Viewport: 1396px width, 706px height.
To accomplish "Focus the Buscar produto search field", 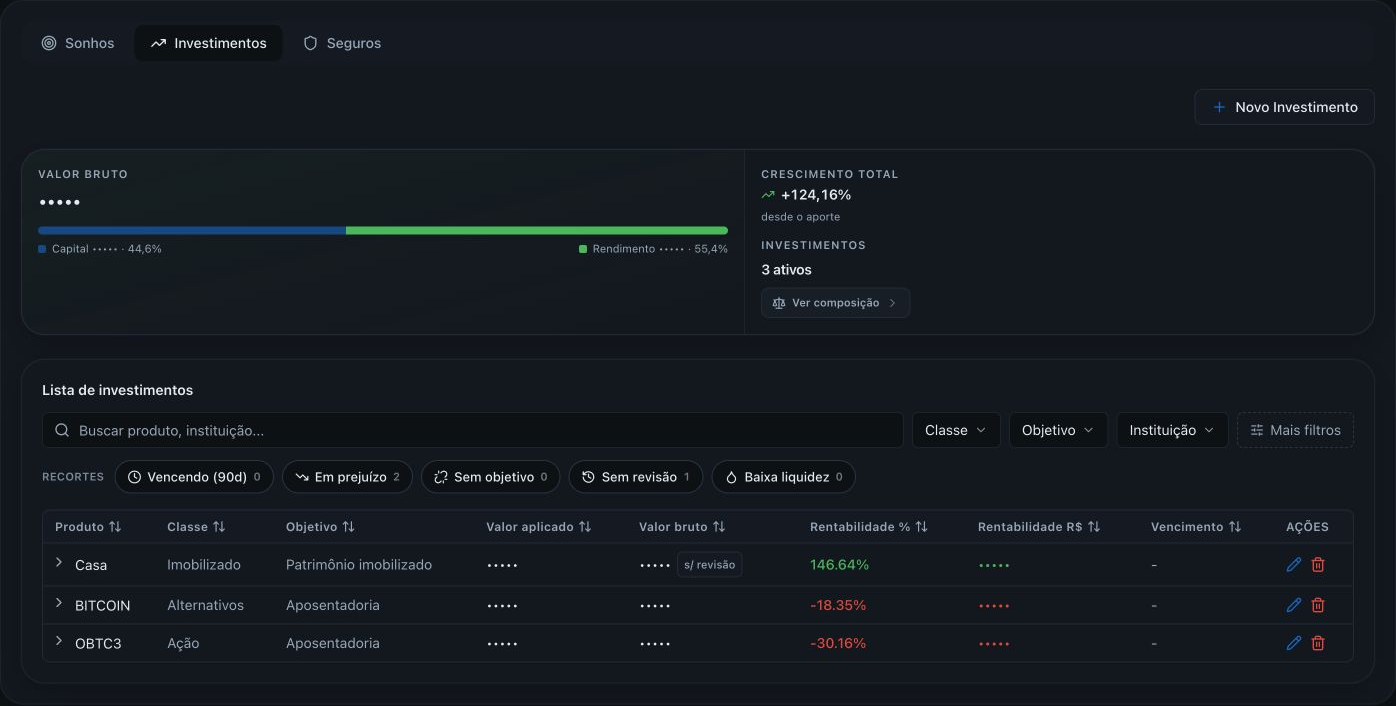I will click(473, 430).
